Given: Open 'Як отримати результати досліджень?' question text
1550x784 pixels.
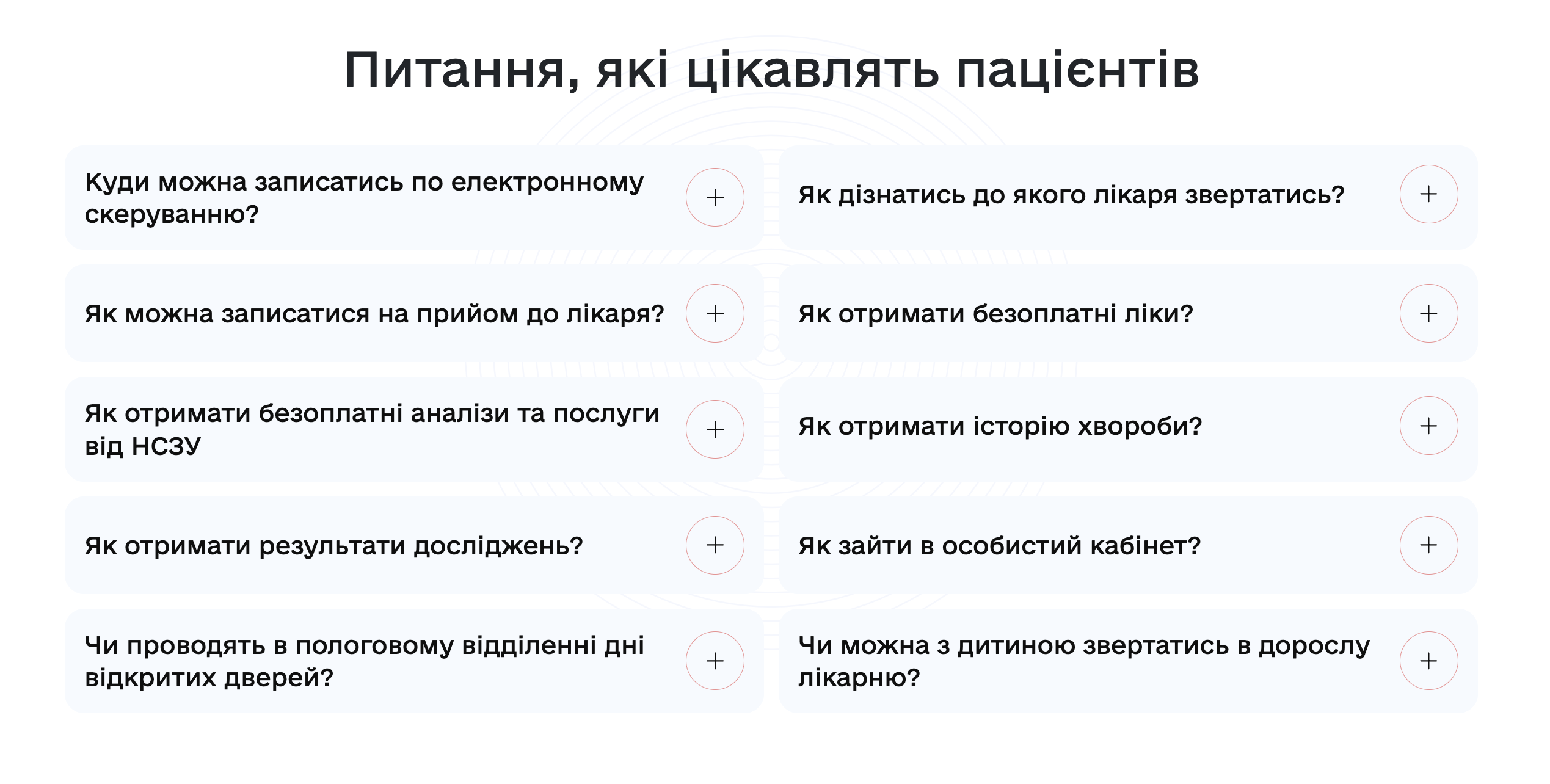Looking at the screenshot, I should click(x=333, y=546).
